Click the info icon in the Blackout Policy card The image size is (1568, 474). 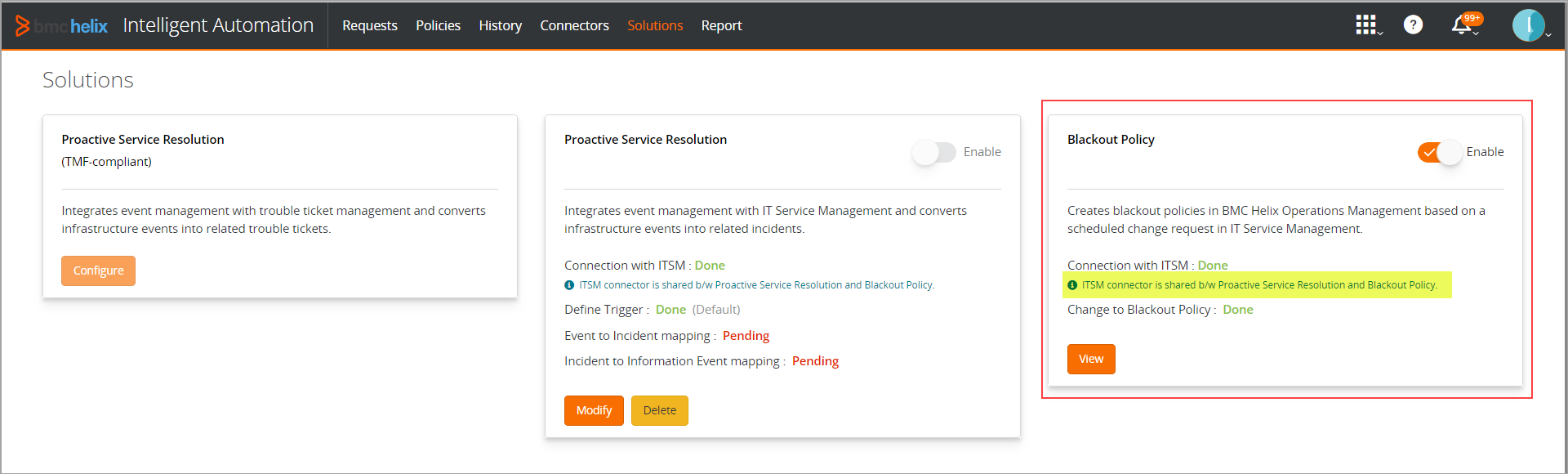point(1072,285)
